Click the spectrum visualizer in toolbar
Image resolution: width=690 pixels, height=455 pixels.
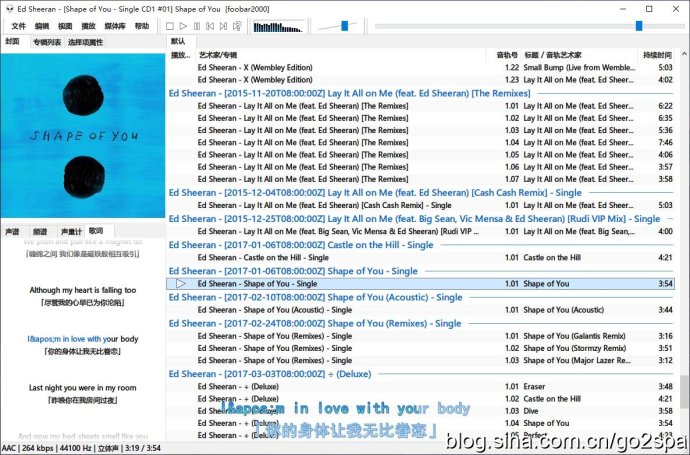(x=278, y=27)
